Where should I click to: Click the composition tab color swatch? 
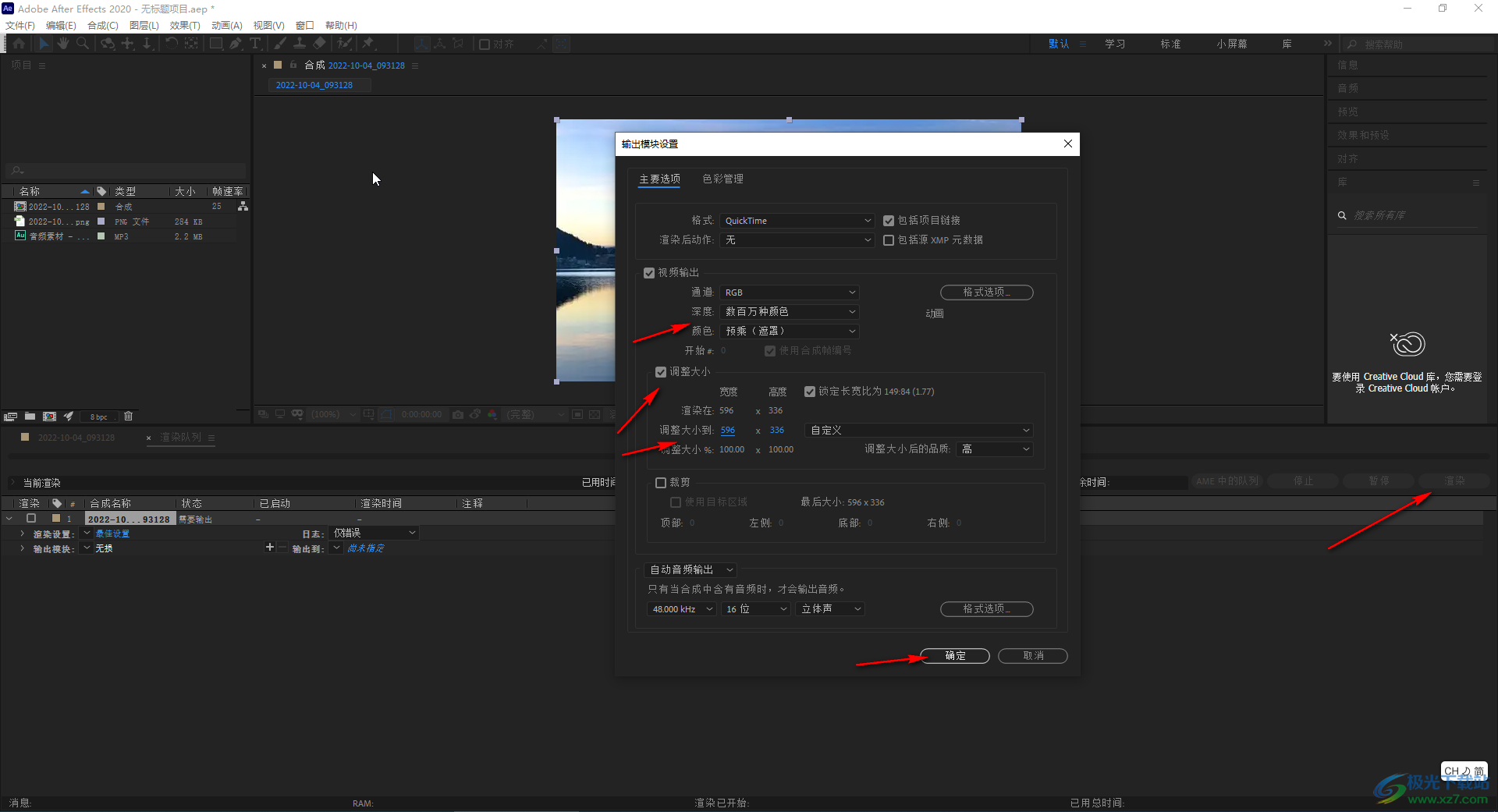(x=277, y=65)
